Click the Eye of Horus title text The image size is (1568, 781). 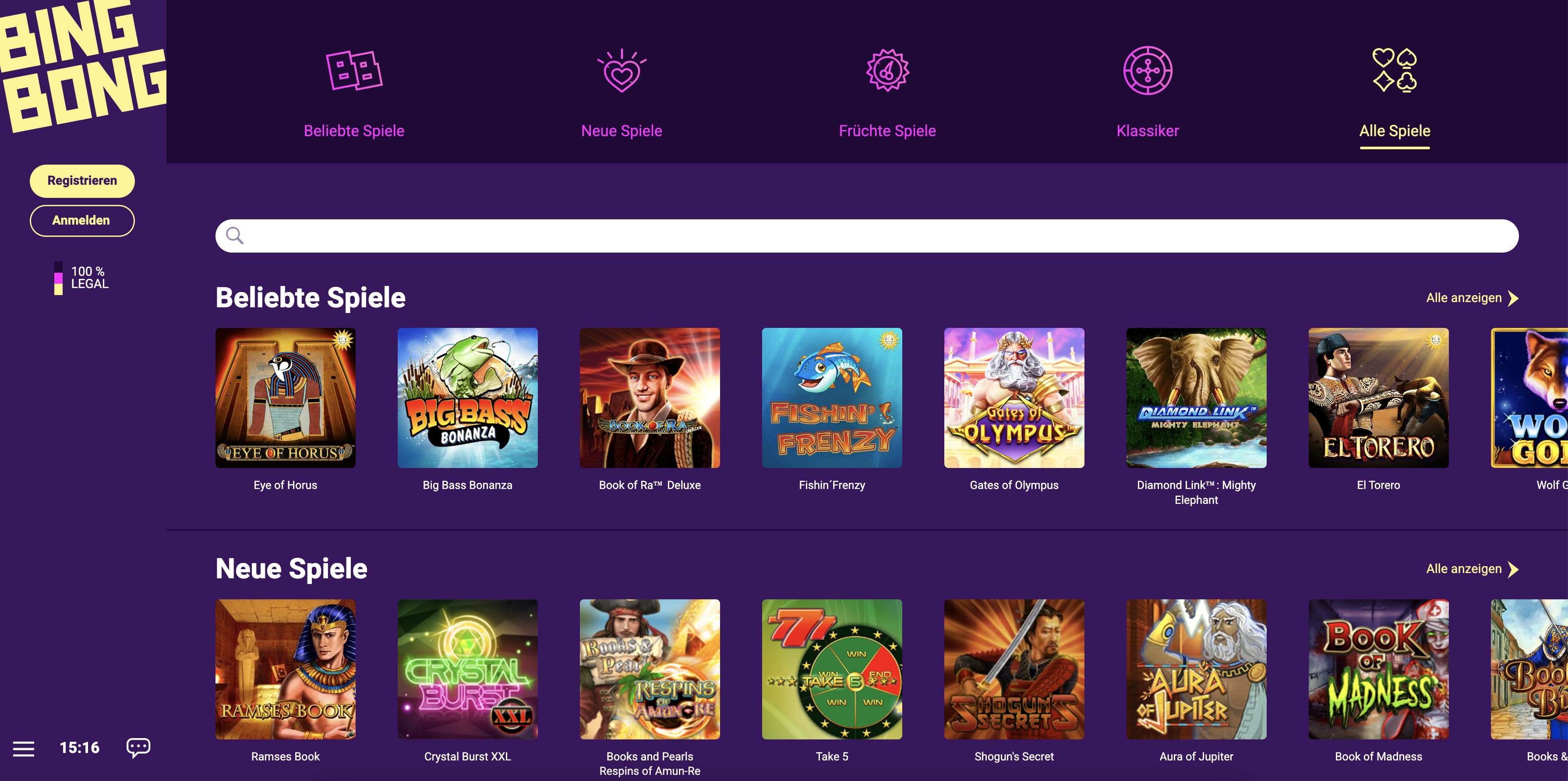[286, 485]
